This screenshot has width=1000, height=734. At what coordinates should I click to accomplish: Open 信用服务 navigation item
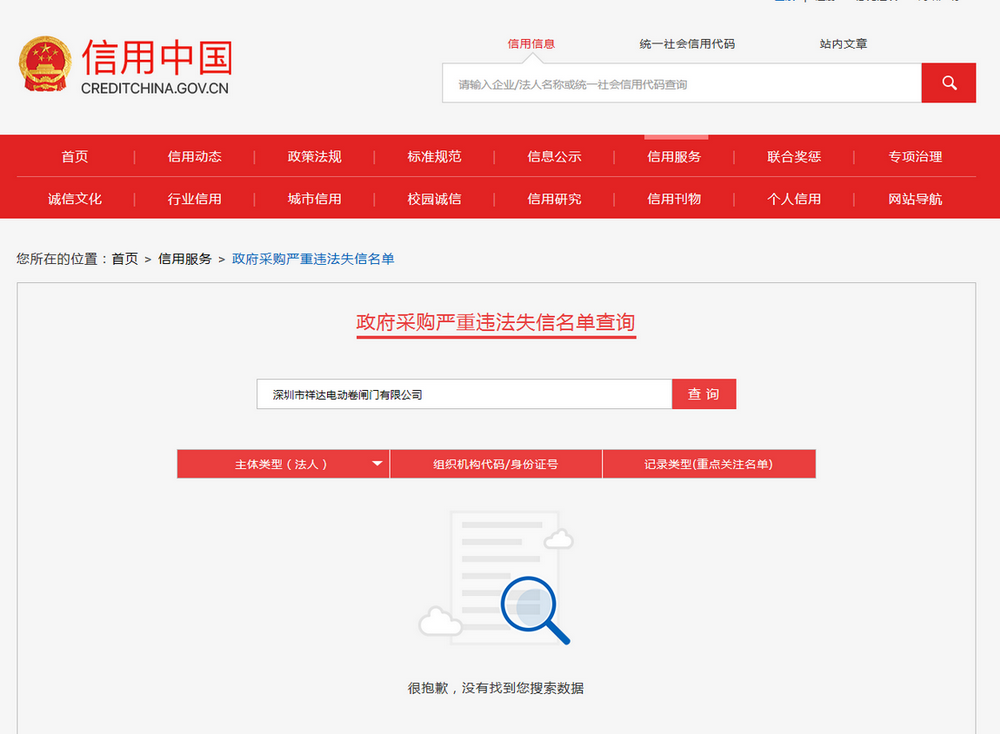[674, 157]
